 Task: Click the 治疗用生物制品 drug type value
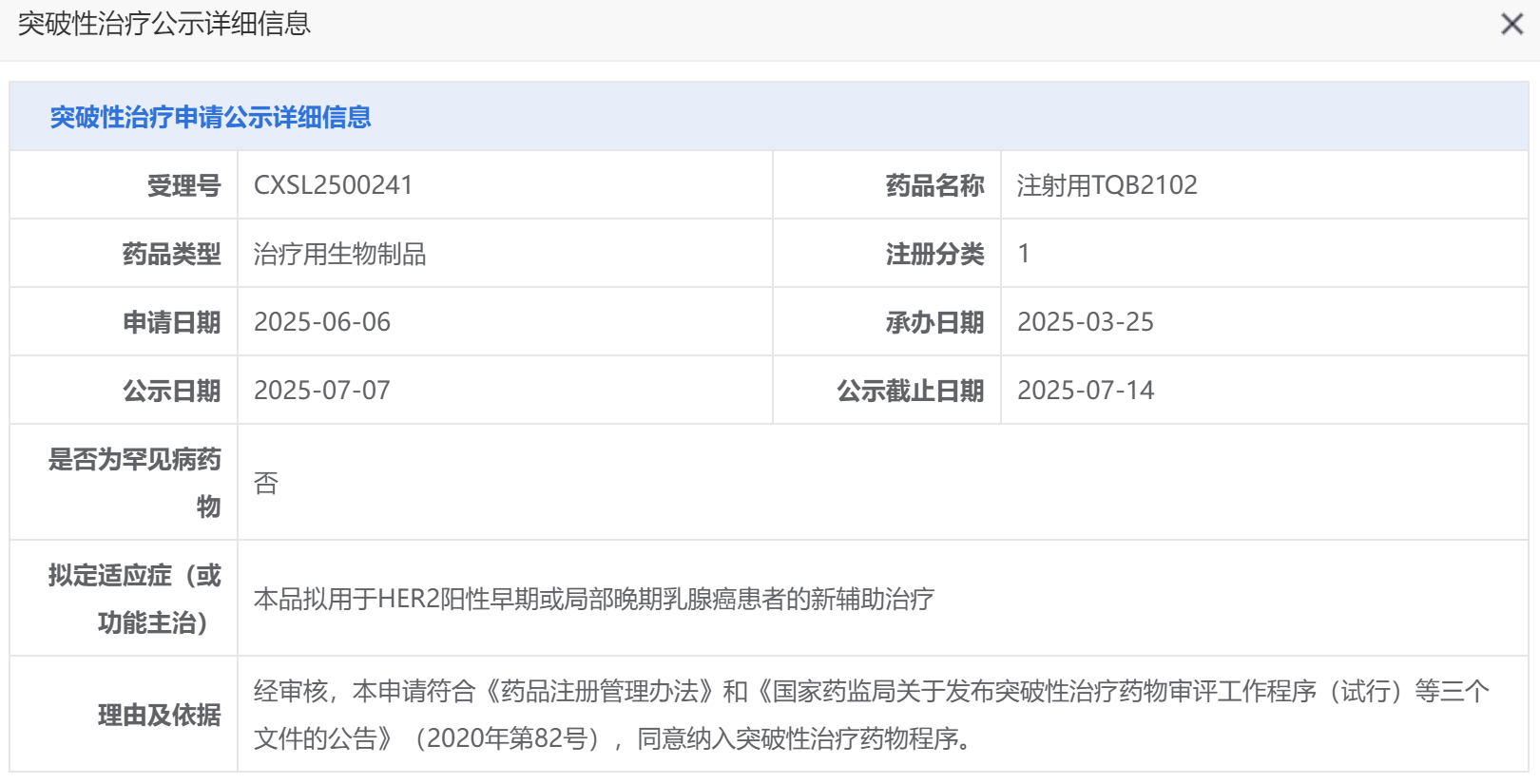pos(339,254)
